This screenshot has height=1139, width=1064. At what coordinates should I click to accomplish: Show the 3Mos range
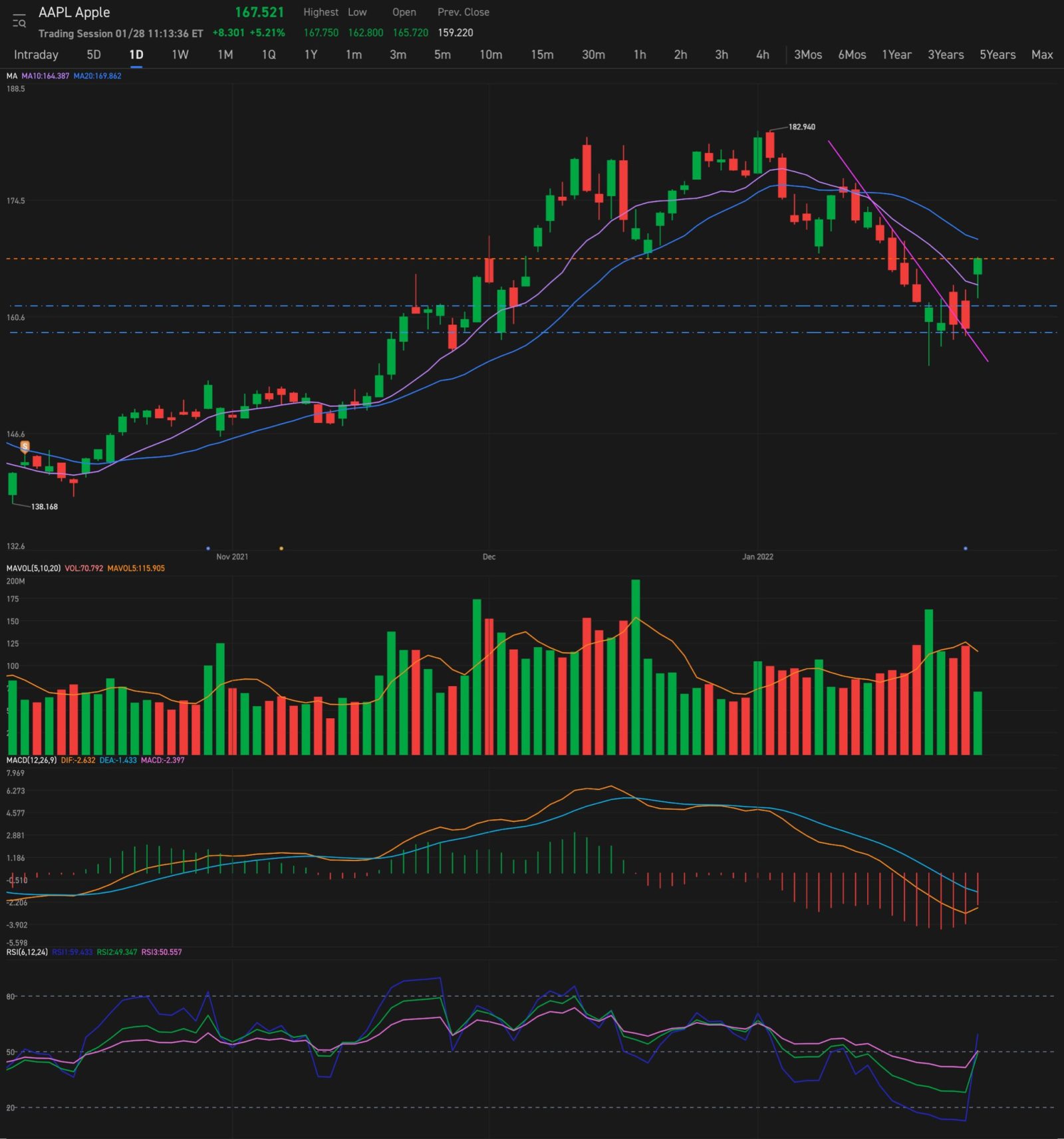pyautogui.click(x=808, y=55)
